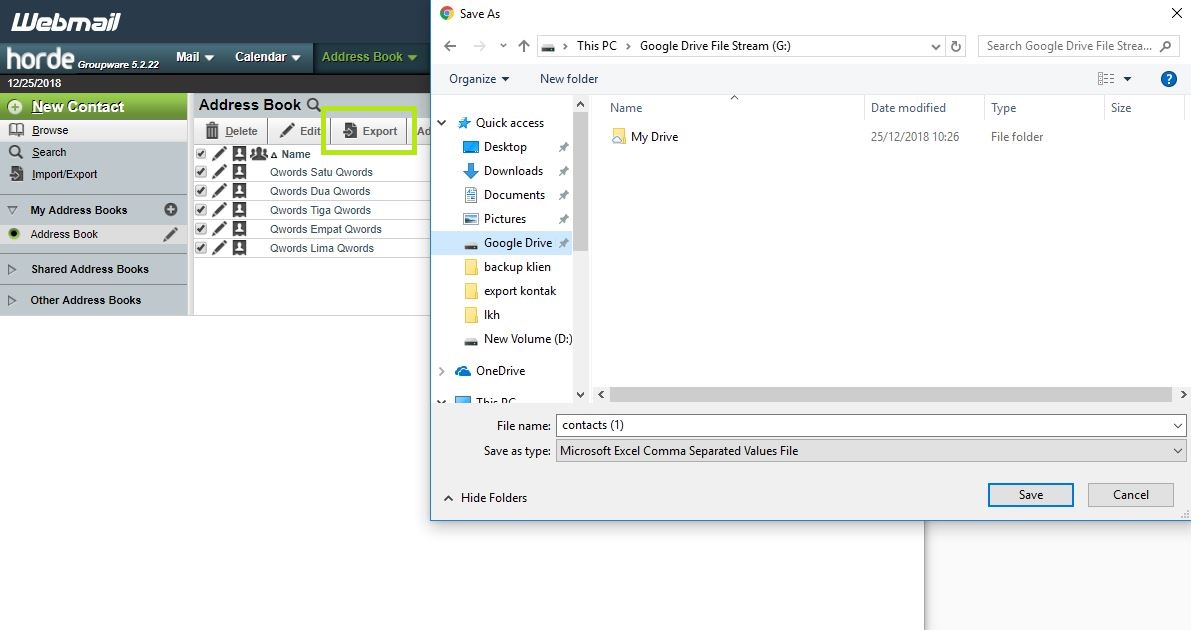Click the Help icon in Save As dialog

point(1168,79)
